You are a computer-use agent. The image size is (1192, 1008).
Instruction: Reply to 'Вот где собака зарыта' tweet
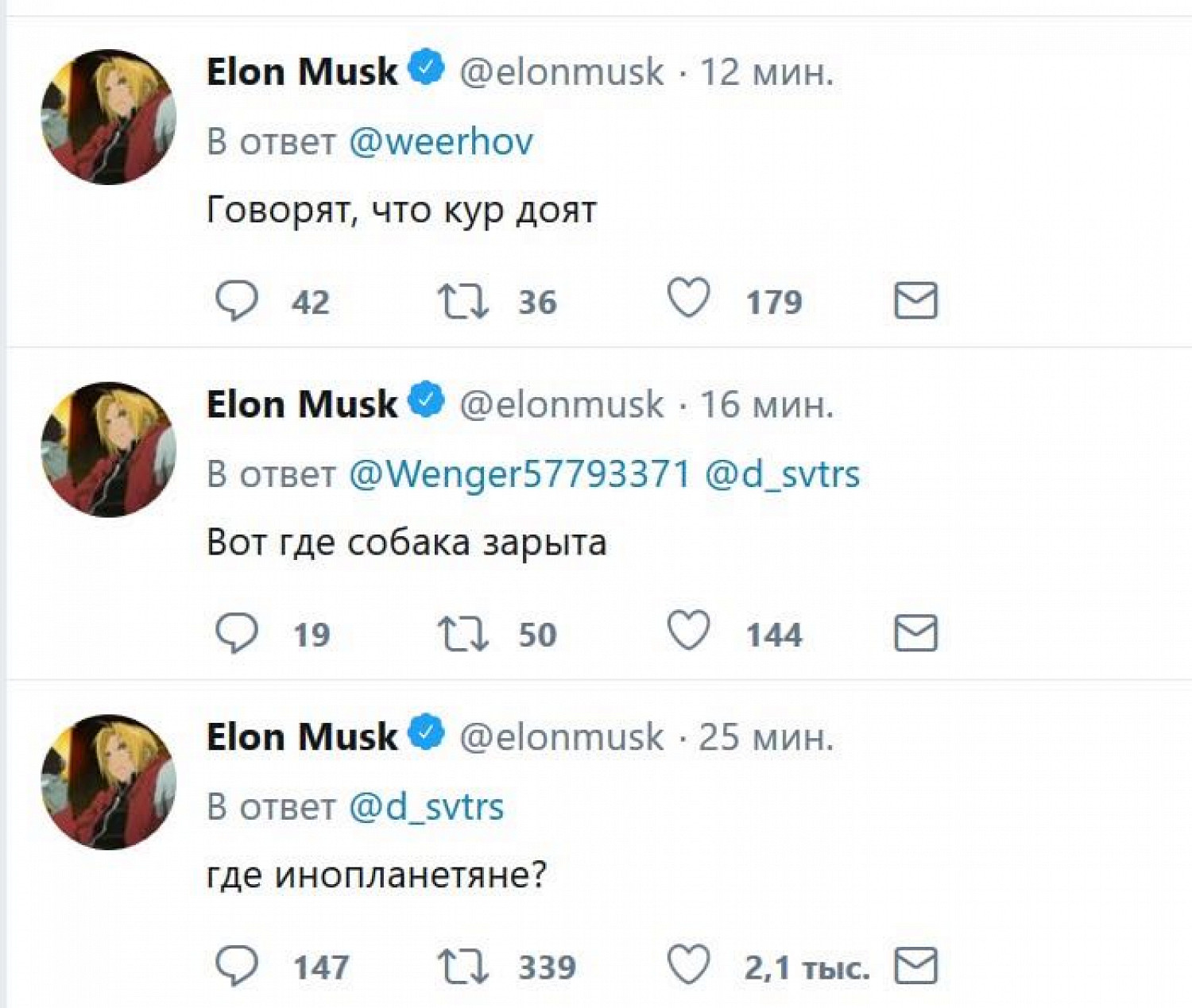coord(237,634)
